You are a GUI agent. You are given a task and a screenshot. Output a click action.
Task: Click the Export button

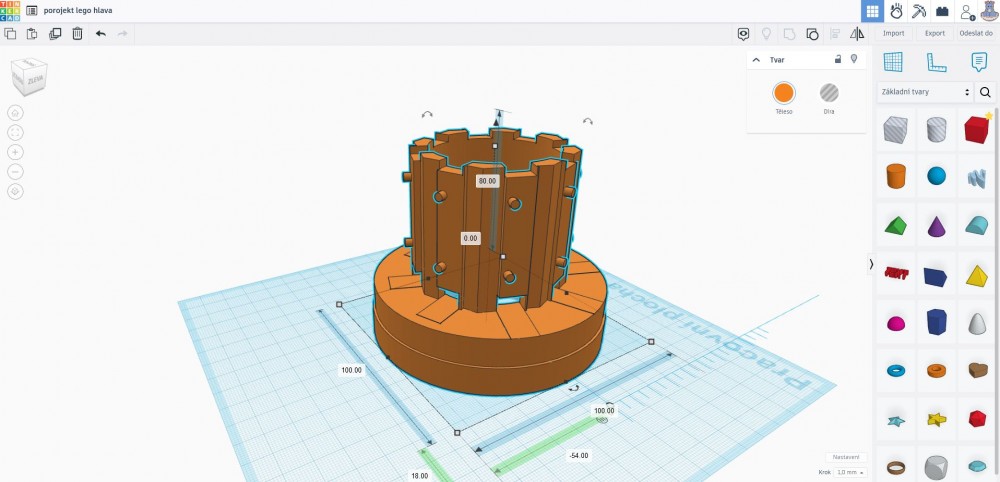(935, 33)
